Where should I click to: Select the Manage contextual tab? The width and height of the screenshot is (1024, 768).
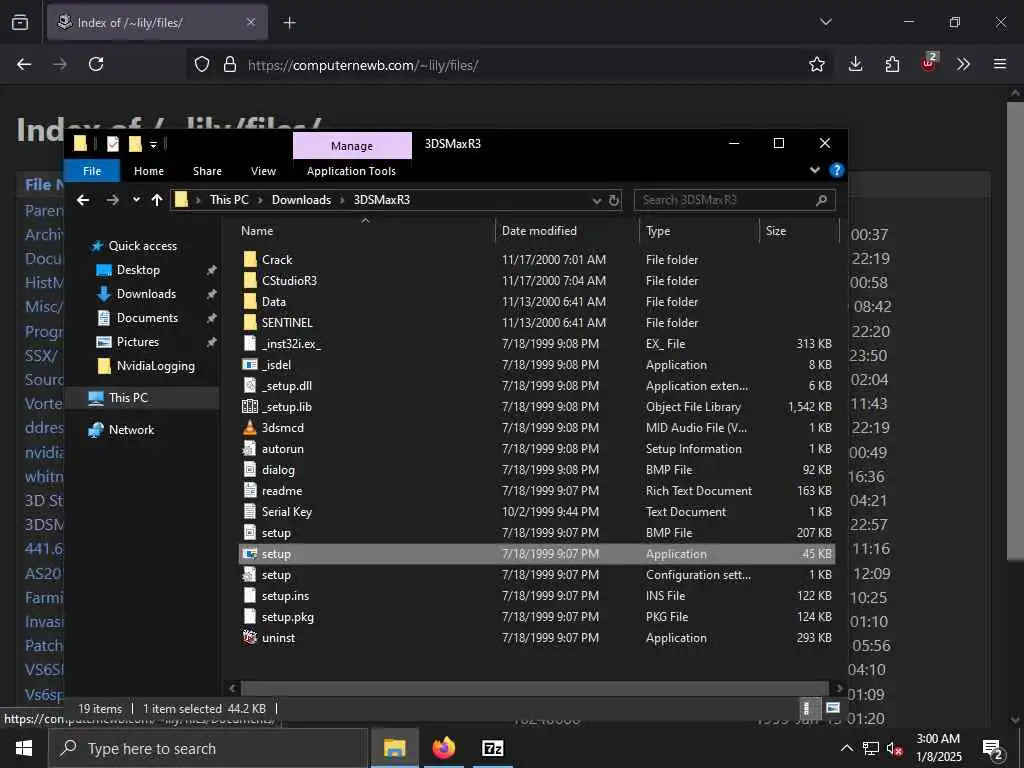pyautogui.click(x=352, y=146)
